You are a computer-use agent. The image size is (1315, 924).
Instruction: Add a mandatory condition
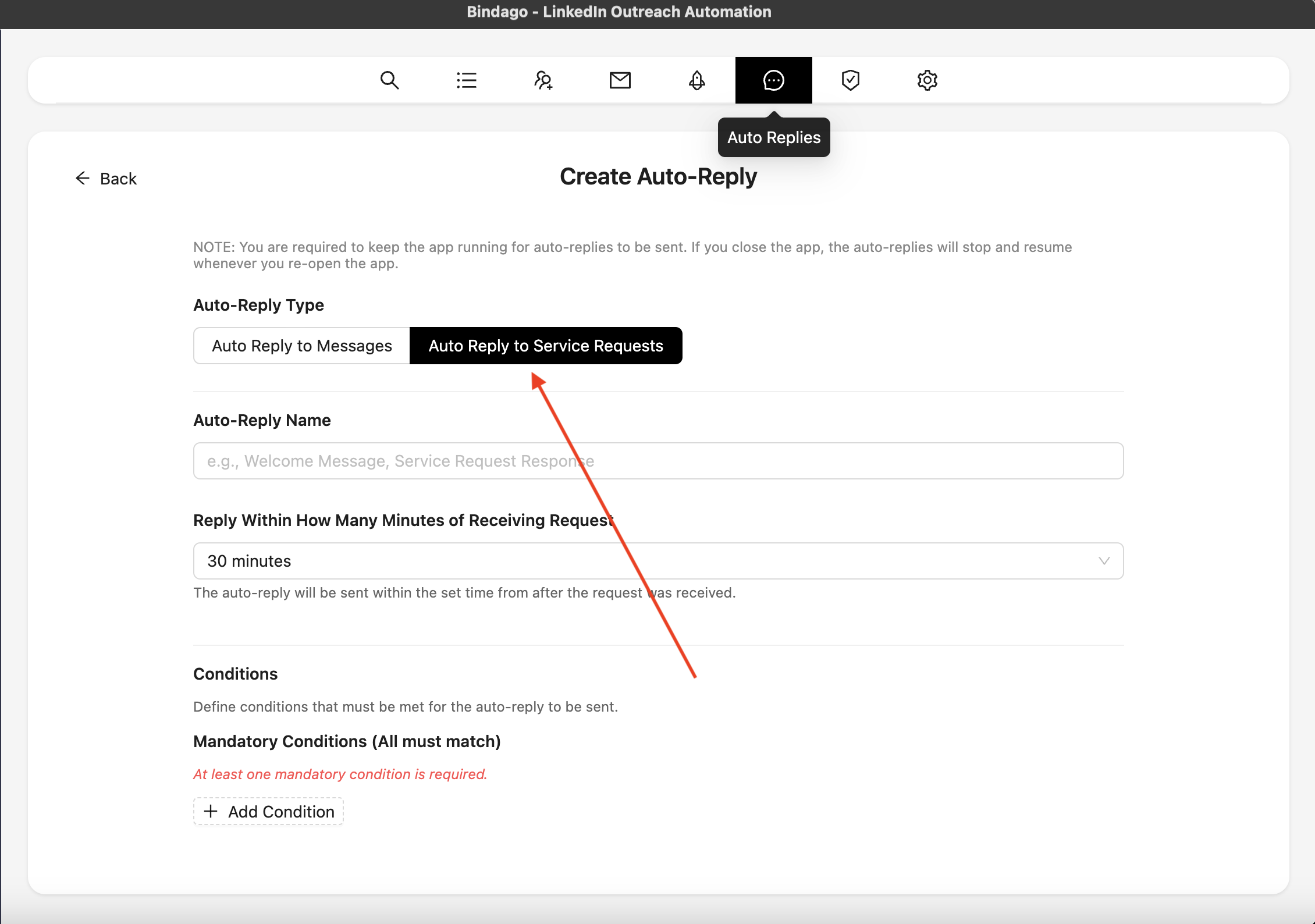268,811
